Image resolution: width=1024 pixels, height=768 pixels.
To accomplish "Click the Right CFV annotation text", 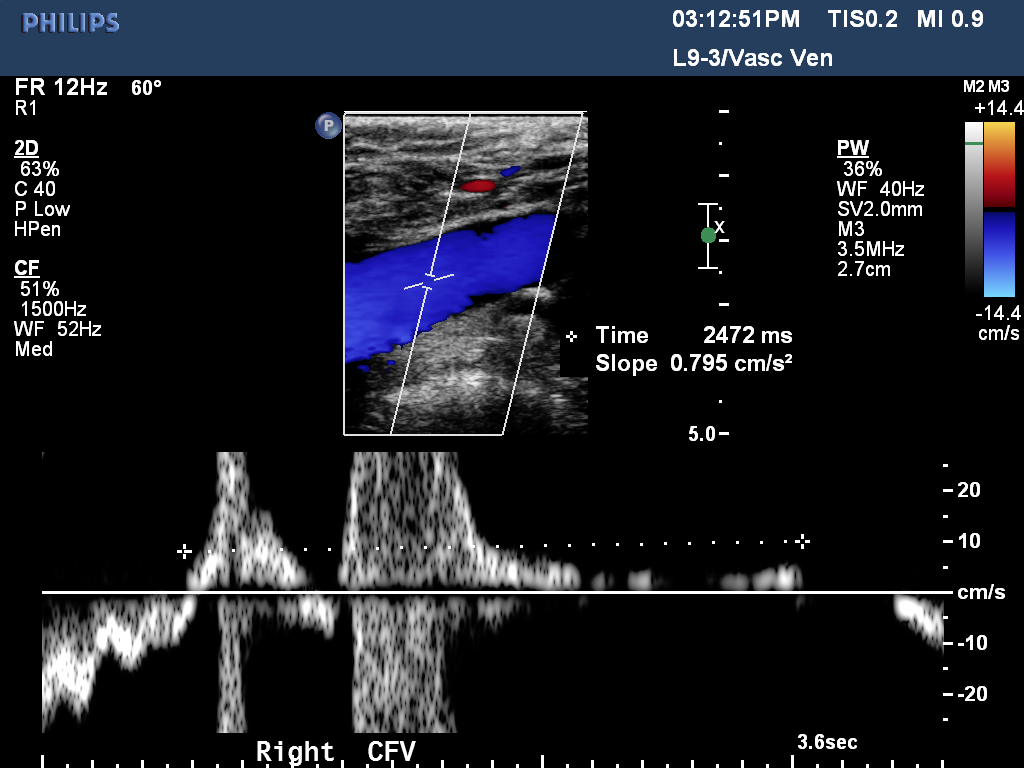I will point(335,751).
